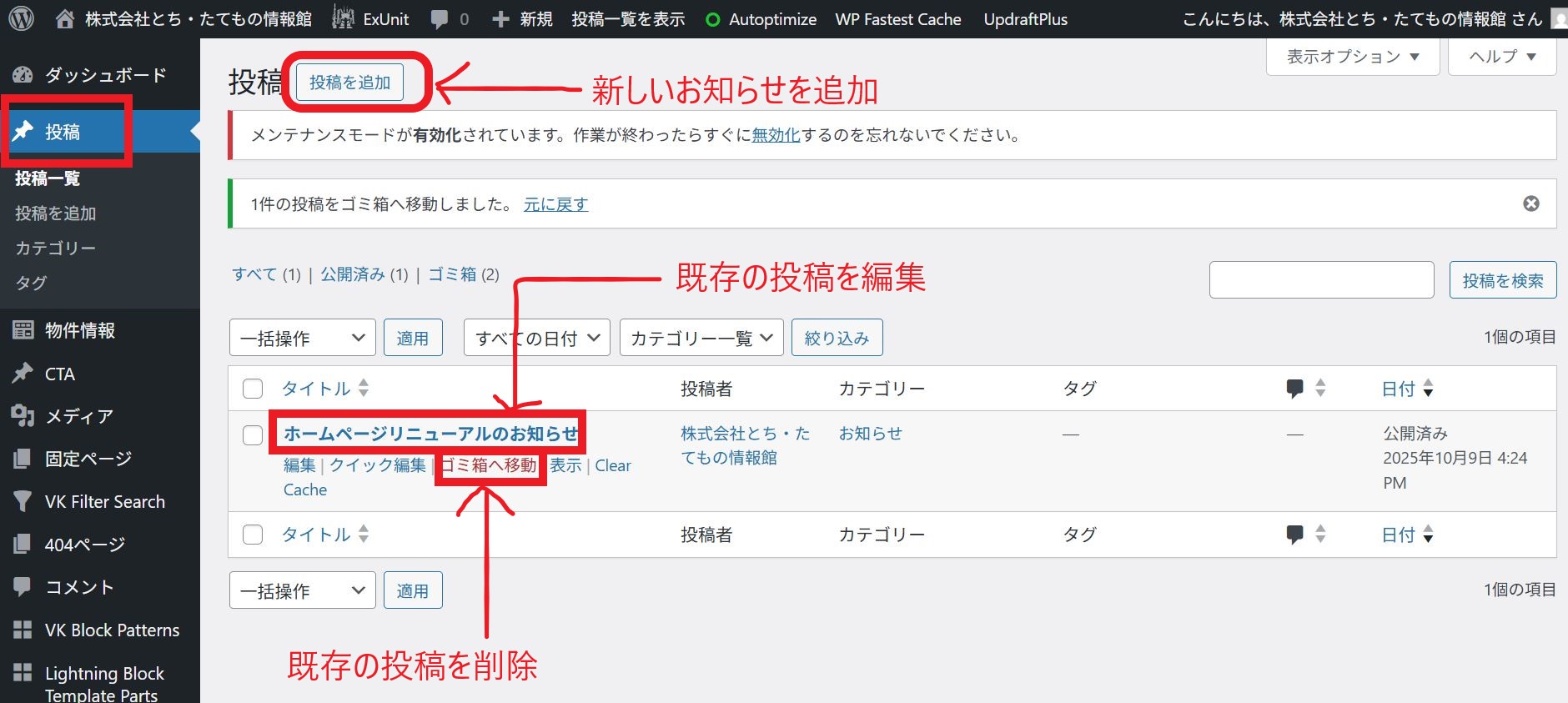Toggle select-all checkbox in table header
The width and height of the screenshot is (1568, 703).
tap(253, 389)
